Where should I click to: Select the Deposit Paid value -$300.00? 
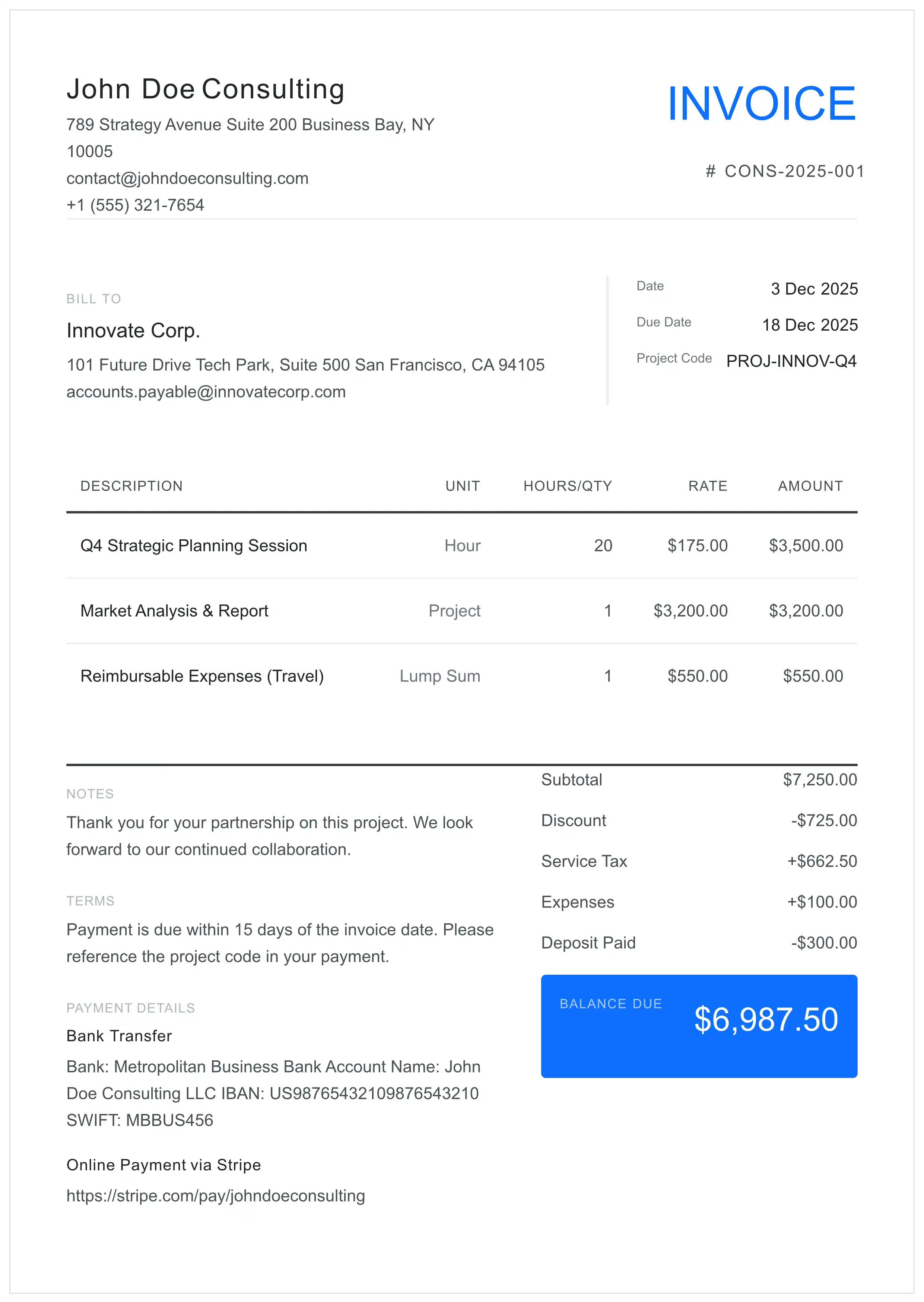click(824, 943)
